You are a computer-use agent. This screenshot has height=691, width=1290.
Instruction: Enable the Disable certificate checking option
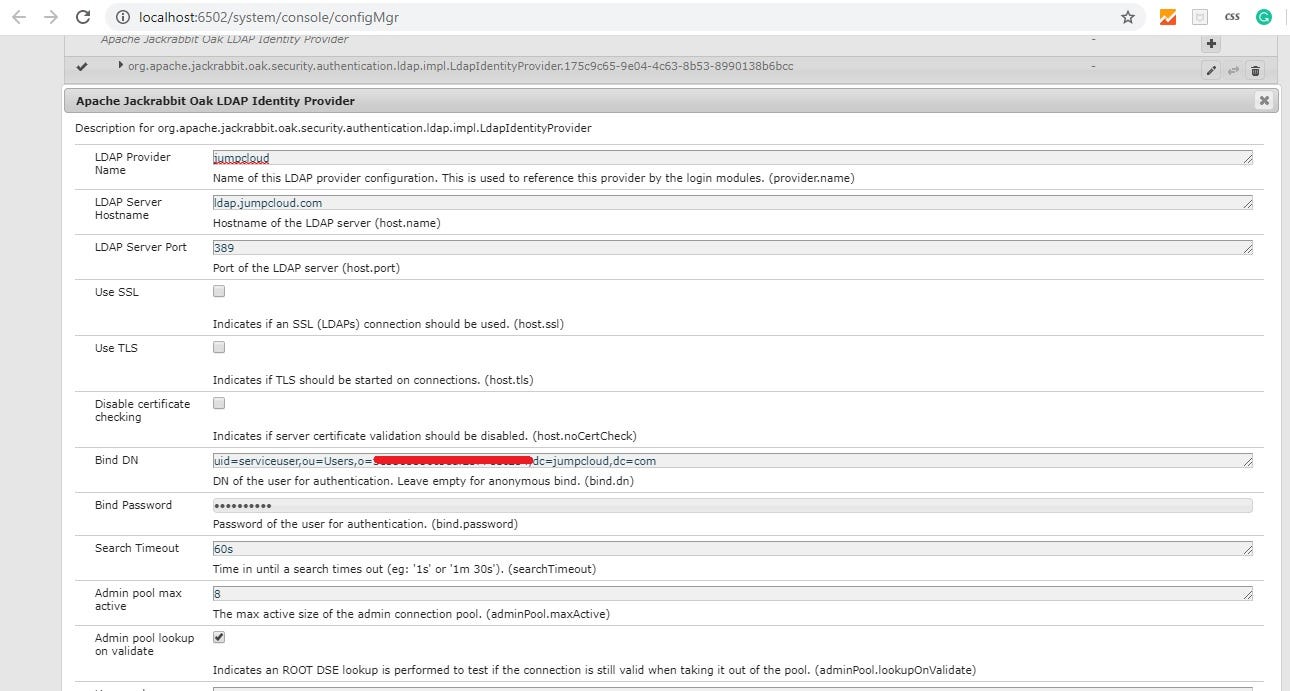pyautogui.click(x=218, y=403)
